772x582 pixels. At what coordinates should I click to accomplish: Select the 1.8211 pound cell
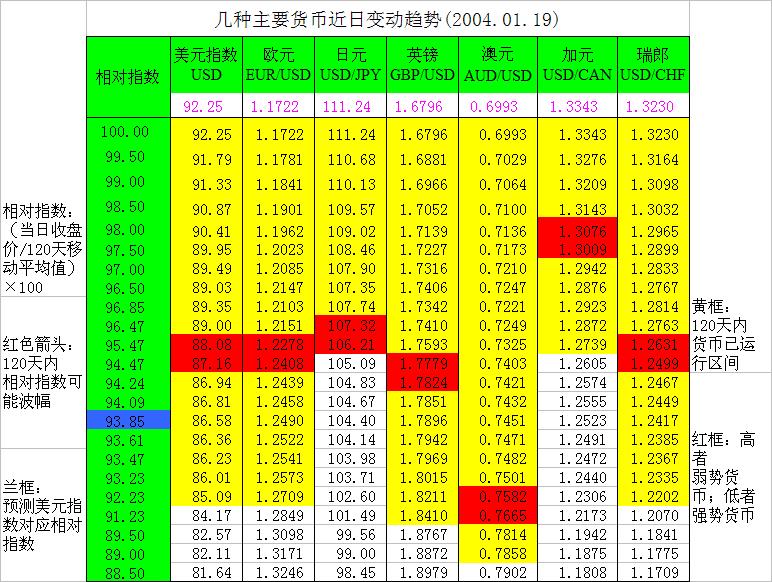(423, 496)
